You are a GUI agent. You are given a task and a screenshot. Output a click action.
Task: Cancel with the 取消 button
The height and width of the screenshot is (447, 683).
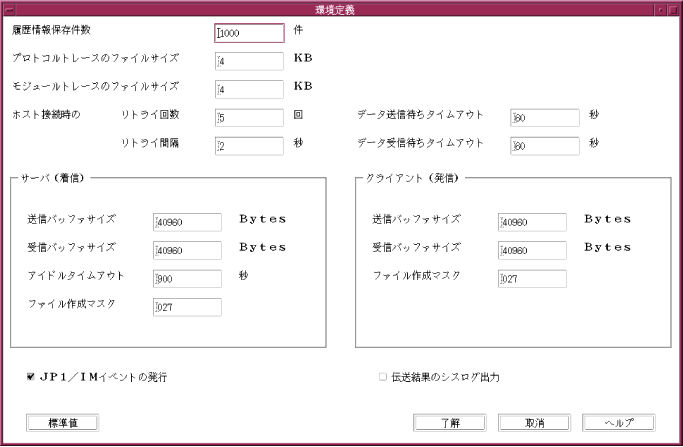[534, 423]
